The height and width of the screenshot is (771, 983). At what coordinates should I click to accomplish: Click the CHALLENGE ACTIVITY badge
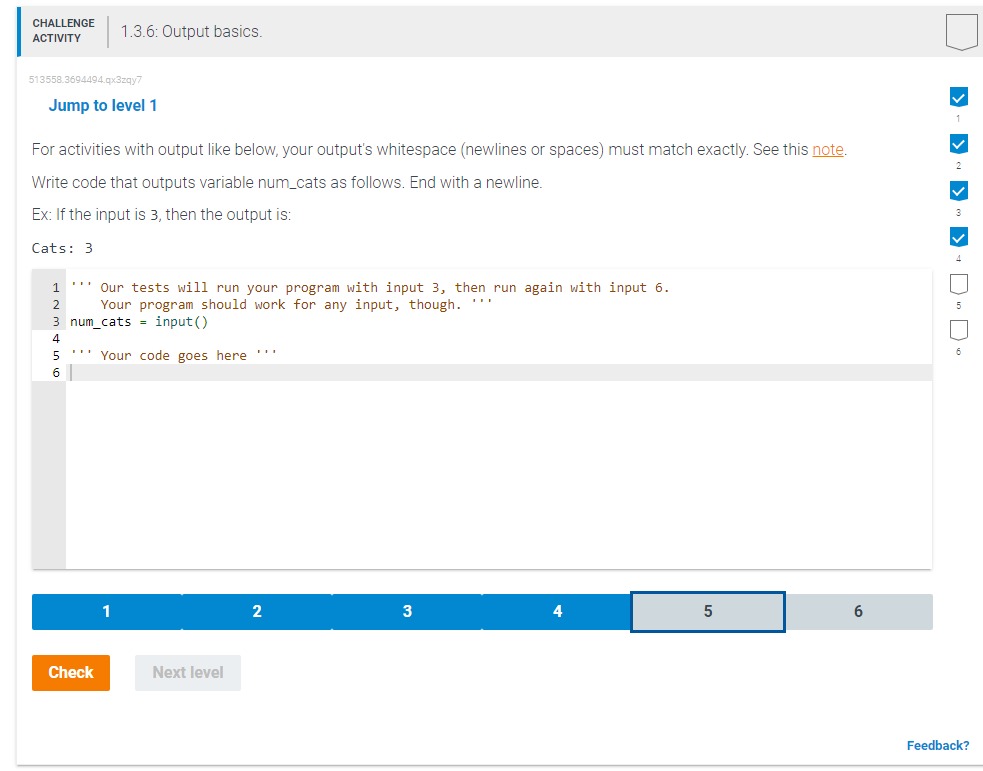coord(62,30)
